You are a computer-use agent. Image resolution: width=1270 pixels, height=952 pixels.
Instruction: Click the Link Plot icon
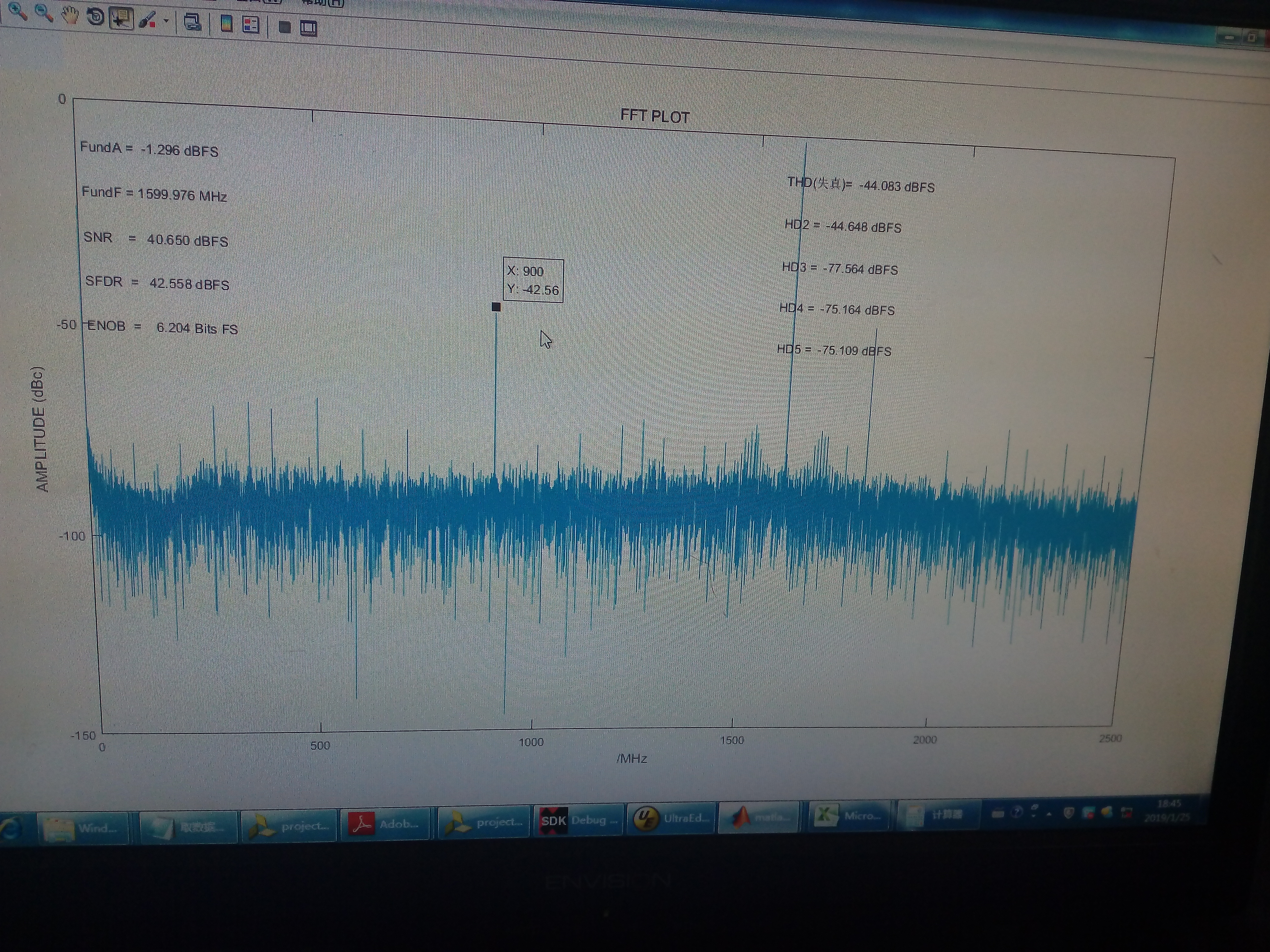coord(192,22)
